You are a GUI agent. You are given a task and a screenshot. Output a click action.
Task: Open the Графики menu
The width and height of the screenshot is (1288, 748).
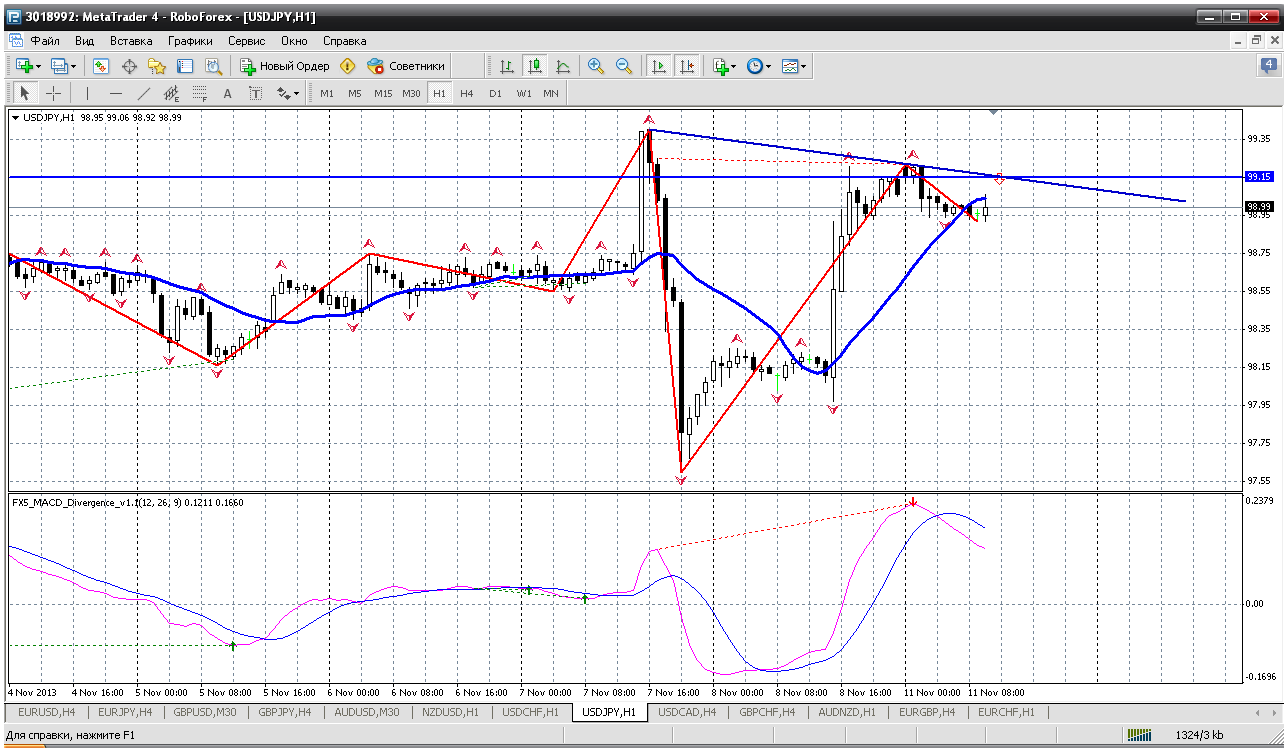click(x=190, y=41)
